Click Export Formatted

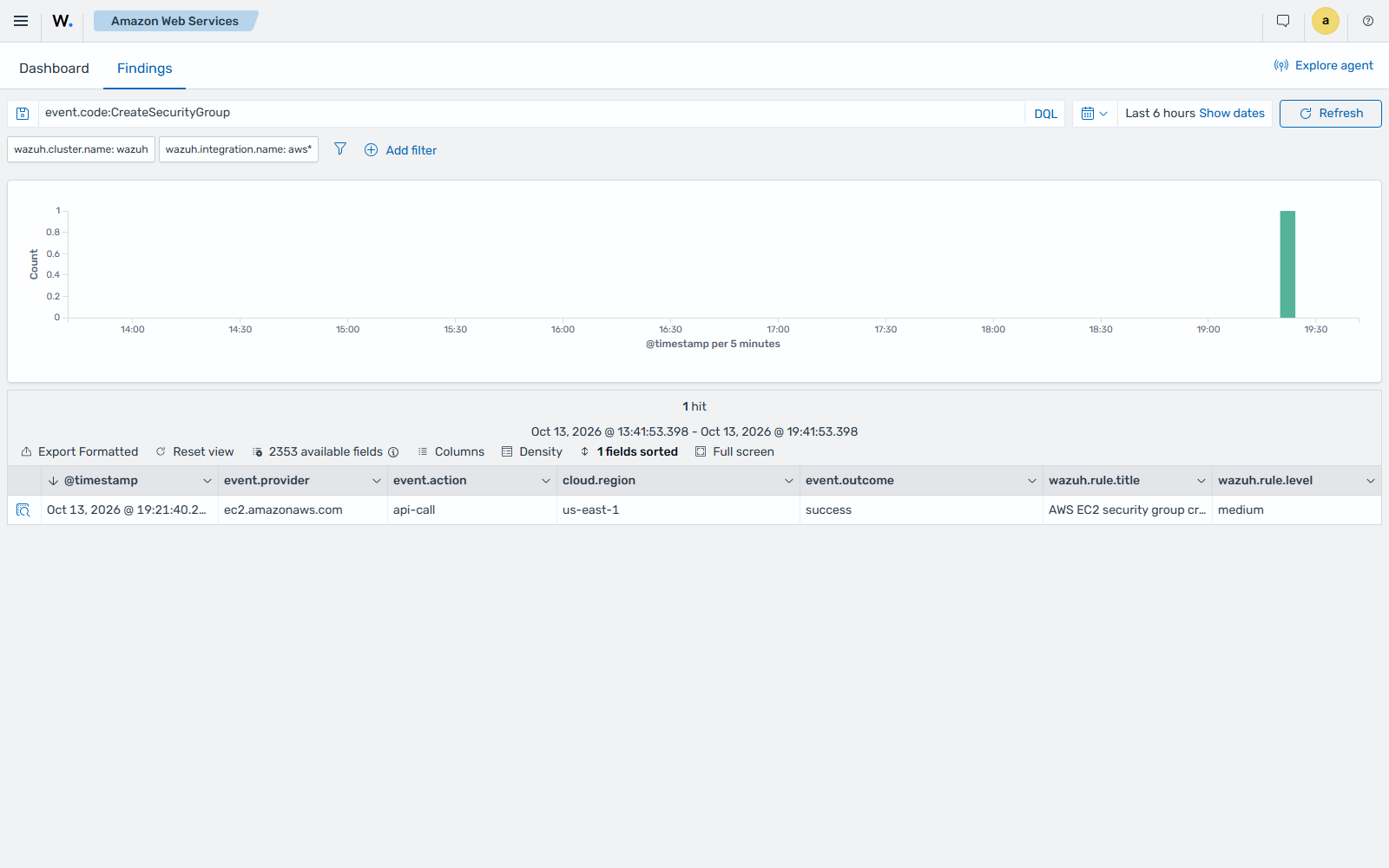pyautogui.click(x=80, y=452)
